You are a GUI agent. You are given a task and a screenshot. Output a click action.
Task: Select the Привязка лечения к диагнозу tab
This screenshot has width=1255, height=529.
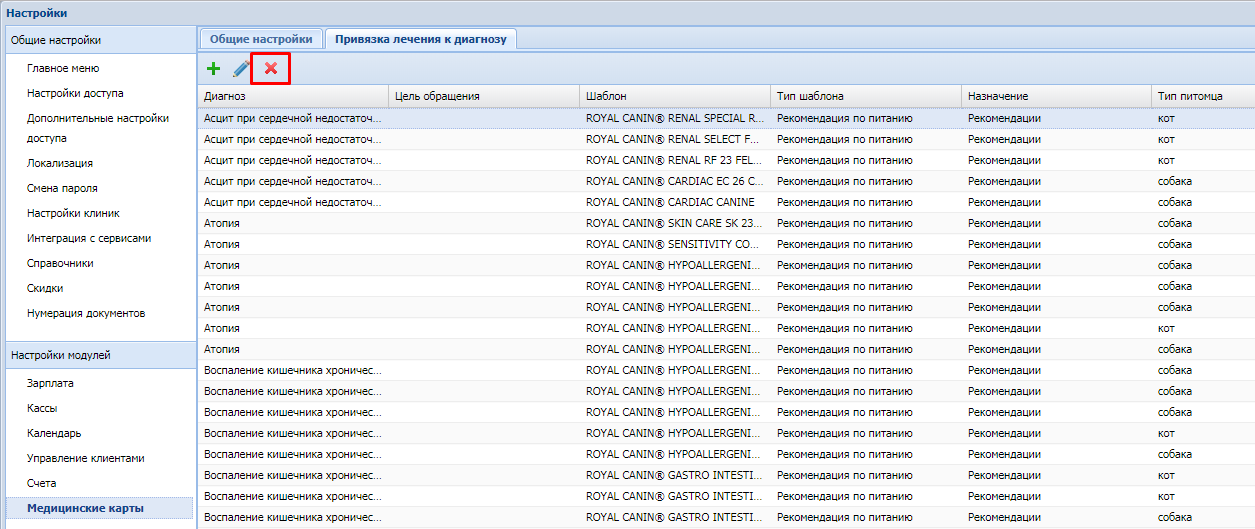click(x=421, y=39)
